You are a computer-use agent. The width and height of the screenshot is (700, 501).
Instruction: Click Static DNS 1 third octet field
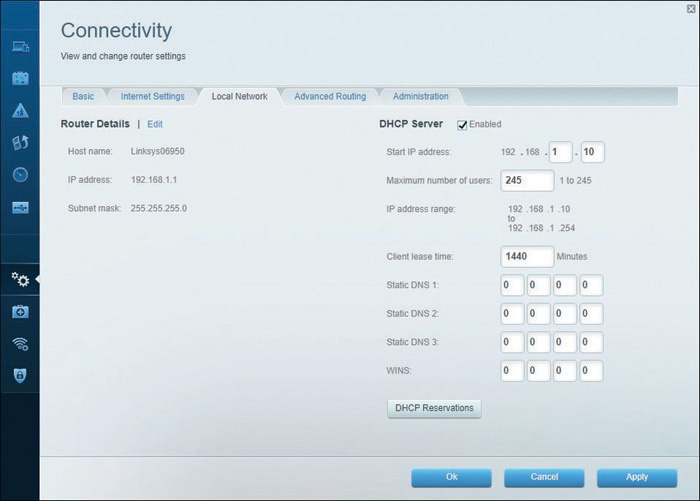coord(565,285)
